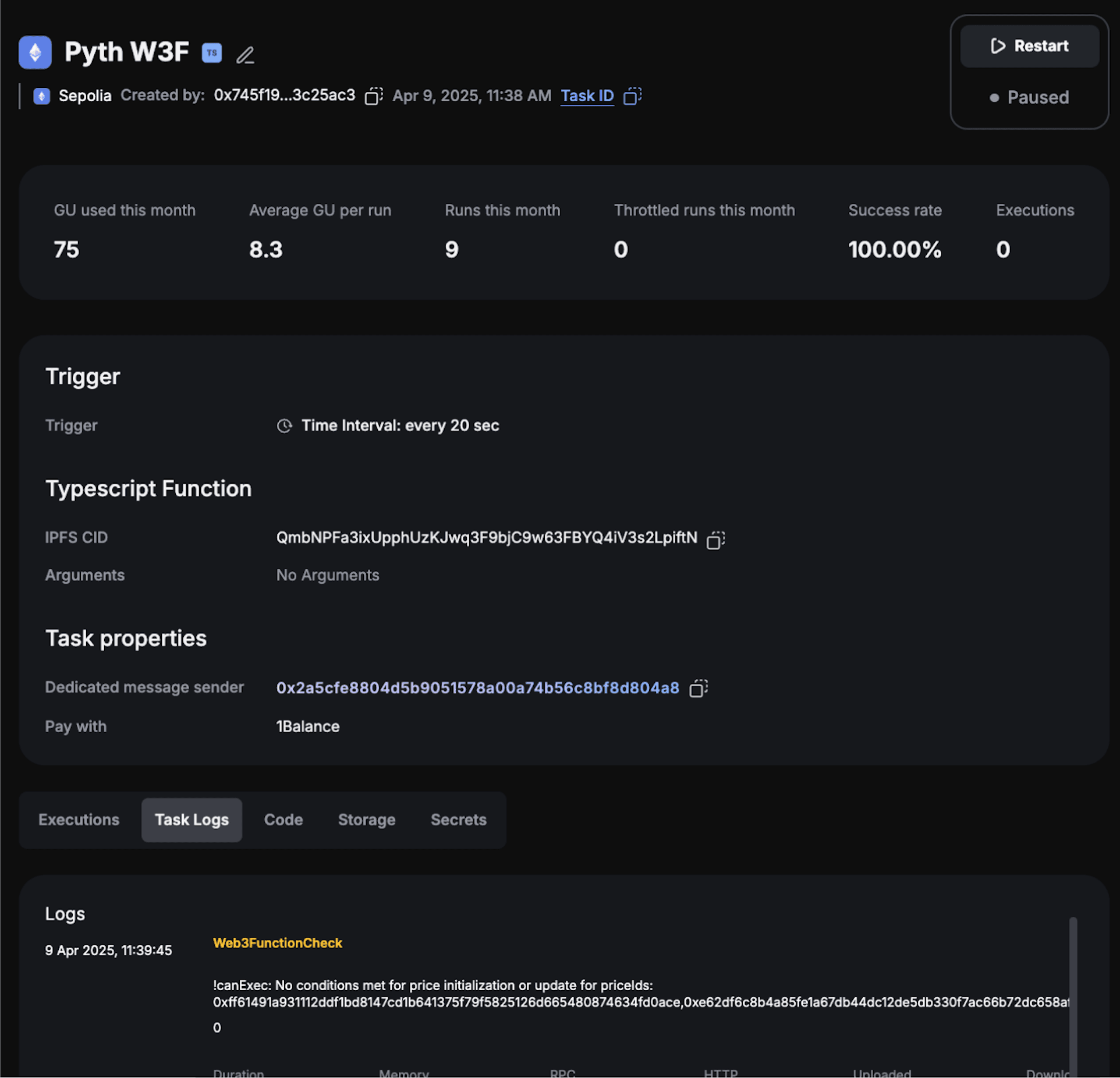Click the Paused status indicator

pos(1029,97)
